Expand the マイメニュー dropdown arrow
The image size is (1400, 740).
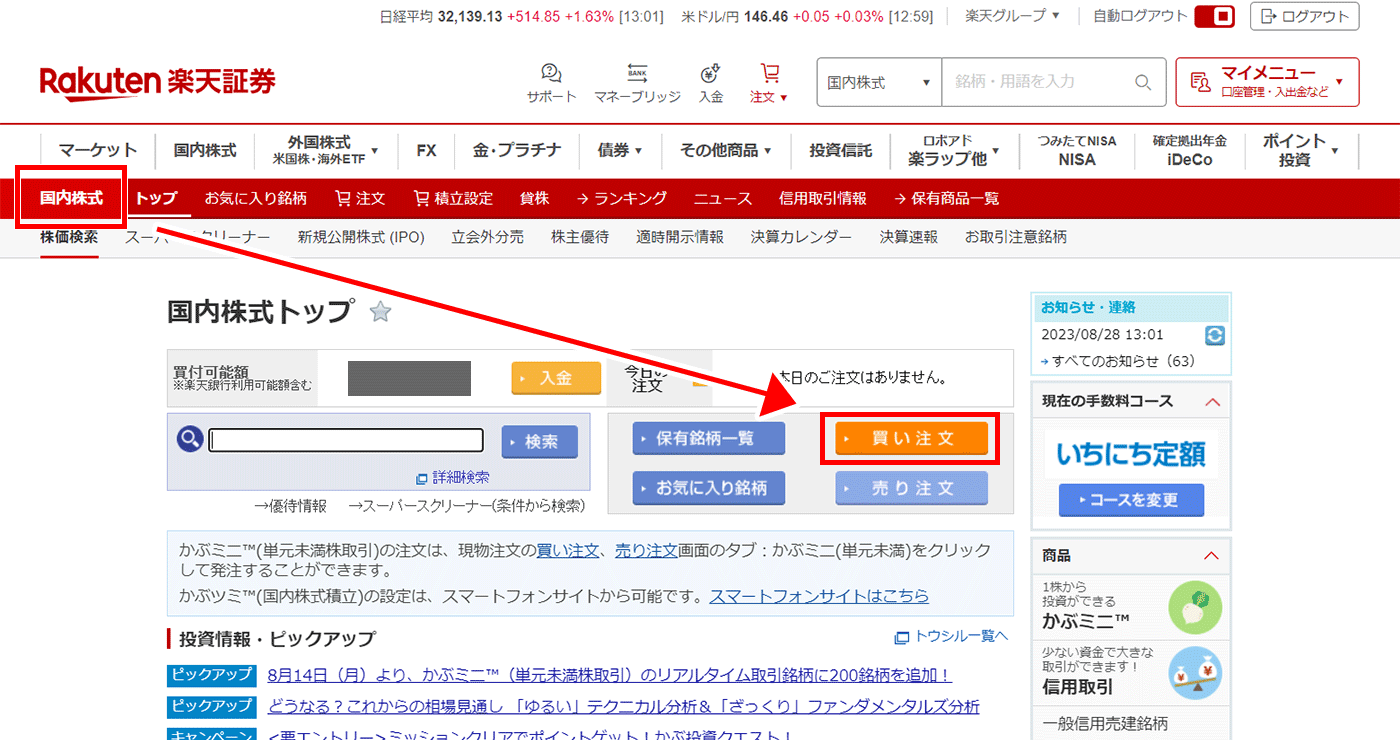click(1340, 82)
